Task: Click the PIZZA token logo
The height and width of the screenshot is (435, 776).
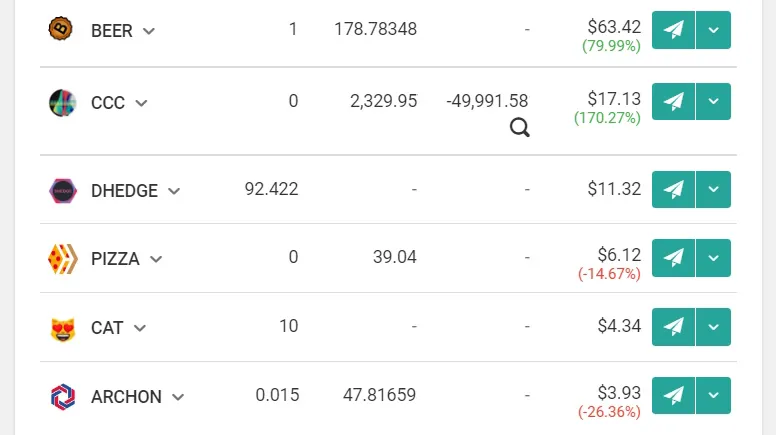Action: point(63,258)
